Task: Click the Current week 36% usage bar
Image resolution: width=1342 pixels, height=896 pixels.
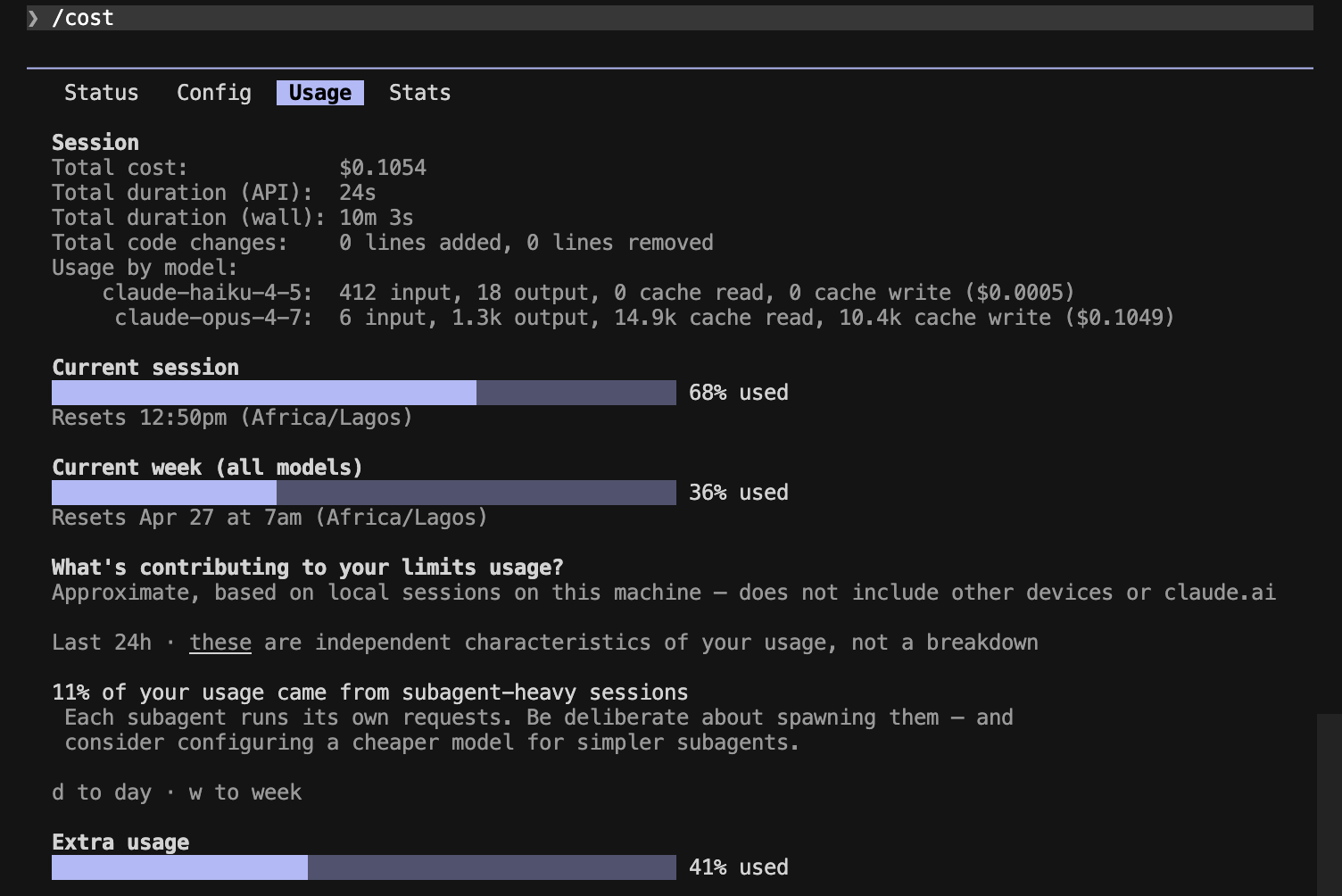Action: (x=364, y=493)
